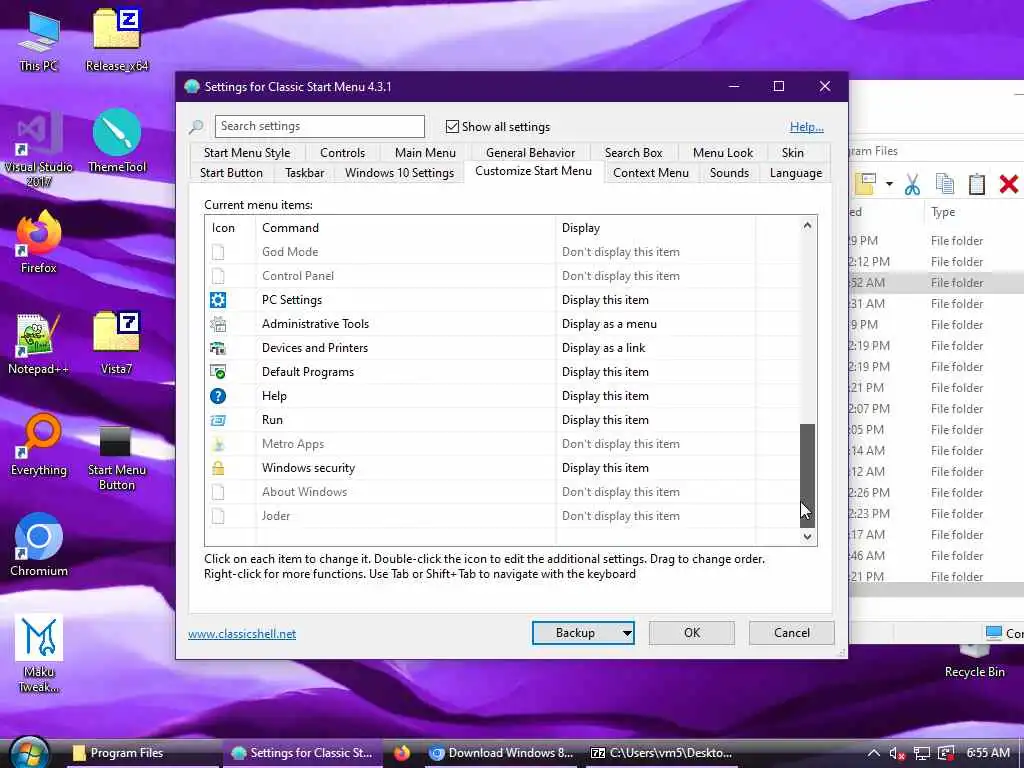The height and width of the screenshot is (768, 1024).
Task: Click the Cut scissors icon in Explorer window
Action: click(912, 184)
